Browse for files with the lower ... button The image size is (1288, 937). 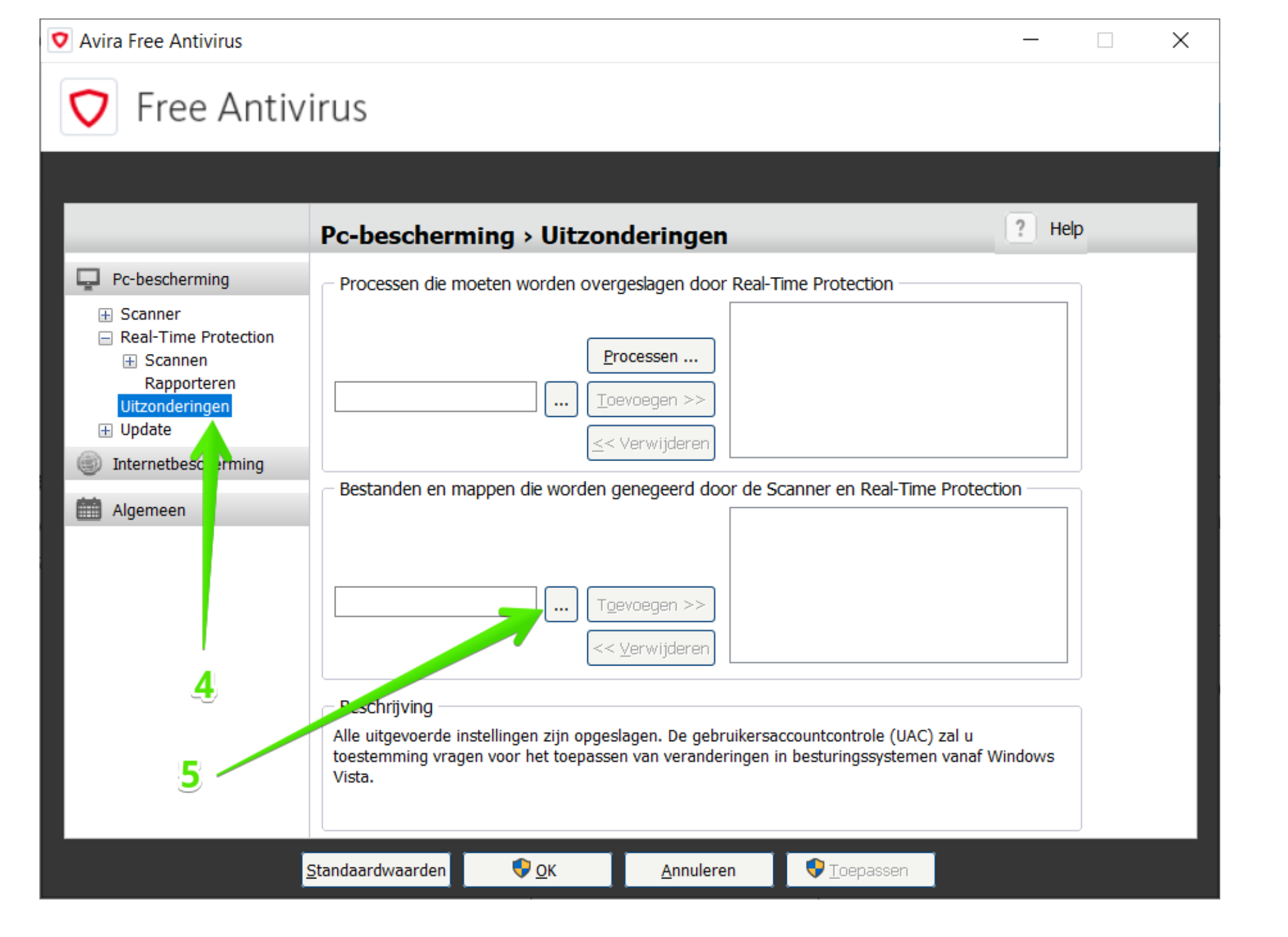tap(561, 605)
